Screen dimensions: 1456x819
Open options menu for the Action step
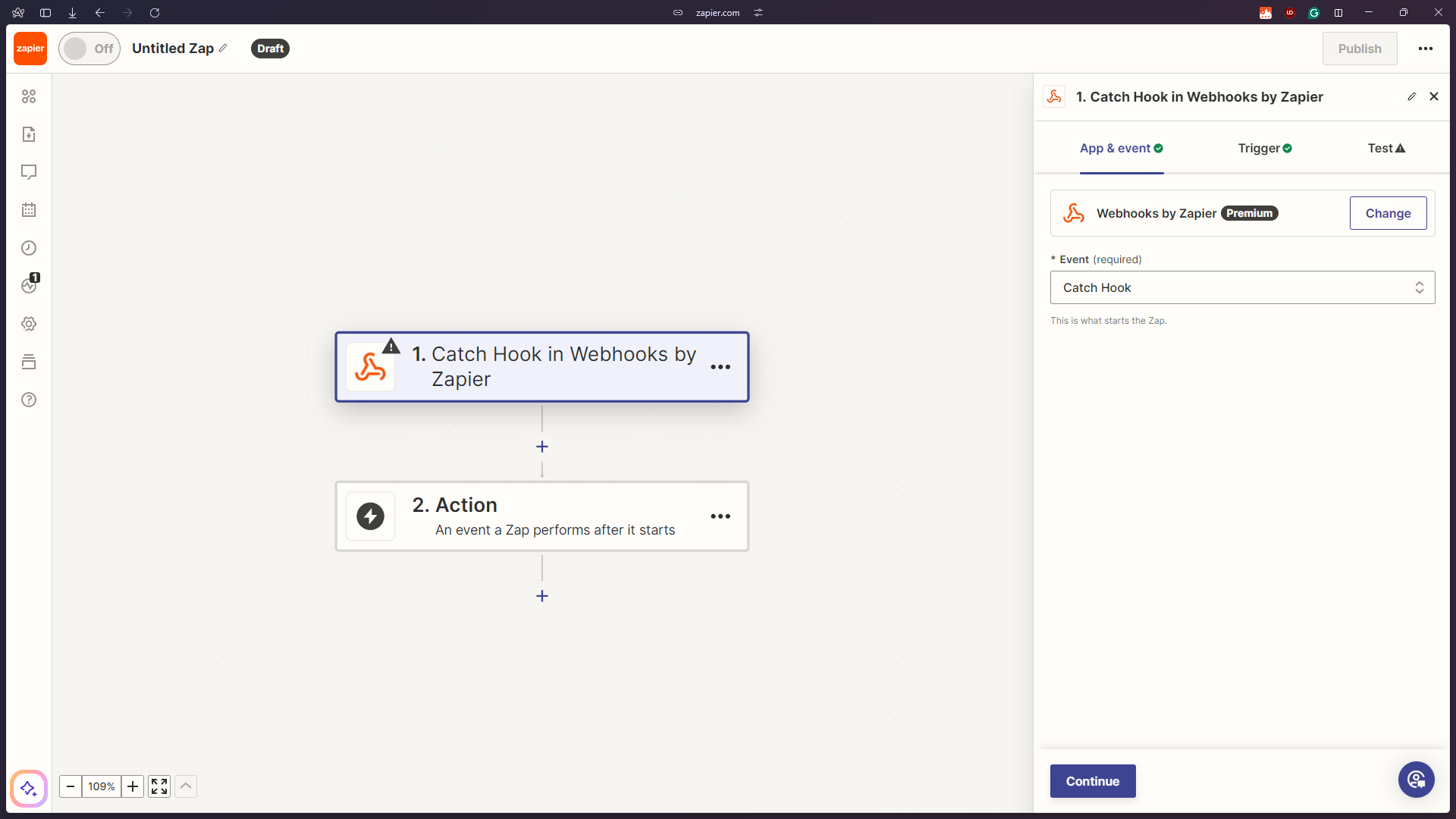[720, 516]
